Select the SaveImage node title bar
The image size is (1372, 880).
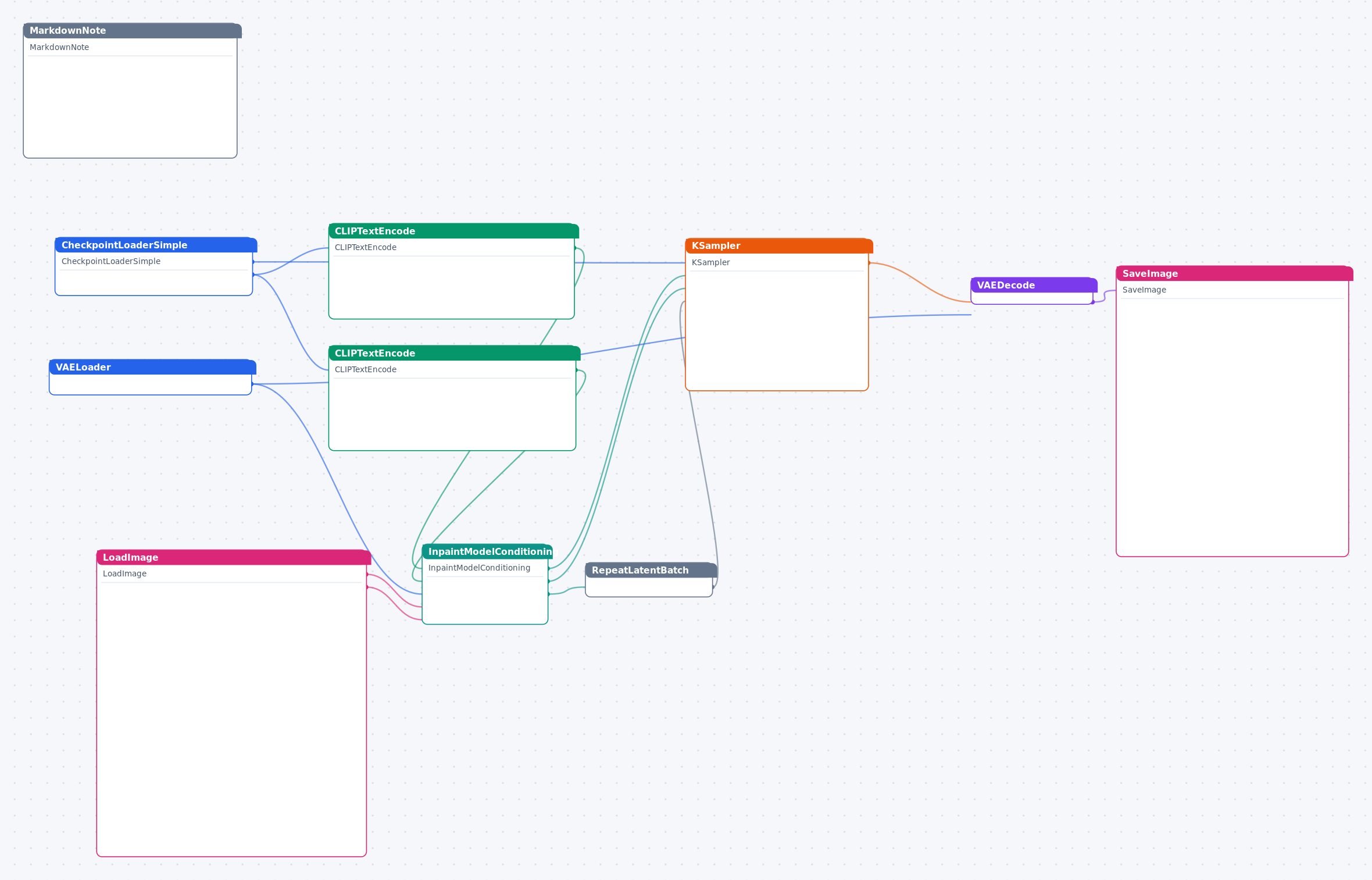pos(1234,273)
